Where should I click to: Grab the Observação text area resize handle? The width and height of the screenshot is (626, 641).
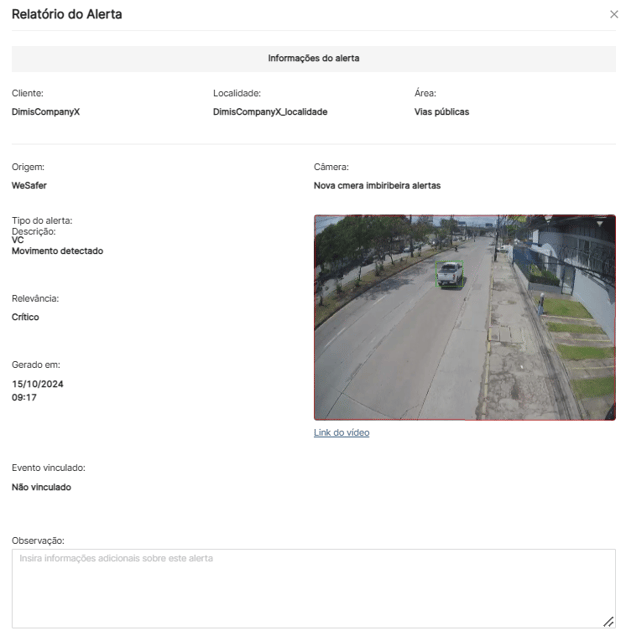click(609, 622)
